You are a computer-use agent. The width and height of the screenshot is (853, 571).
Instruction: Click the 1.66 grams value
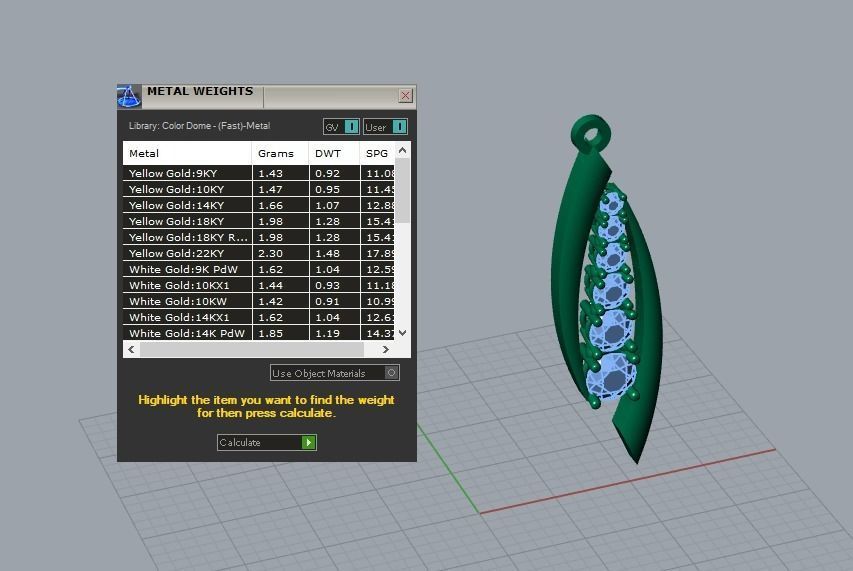pyautogui.click(x=270, y=206)
